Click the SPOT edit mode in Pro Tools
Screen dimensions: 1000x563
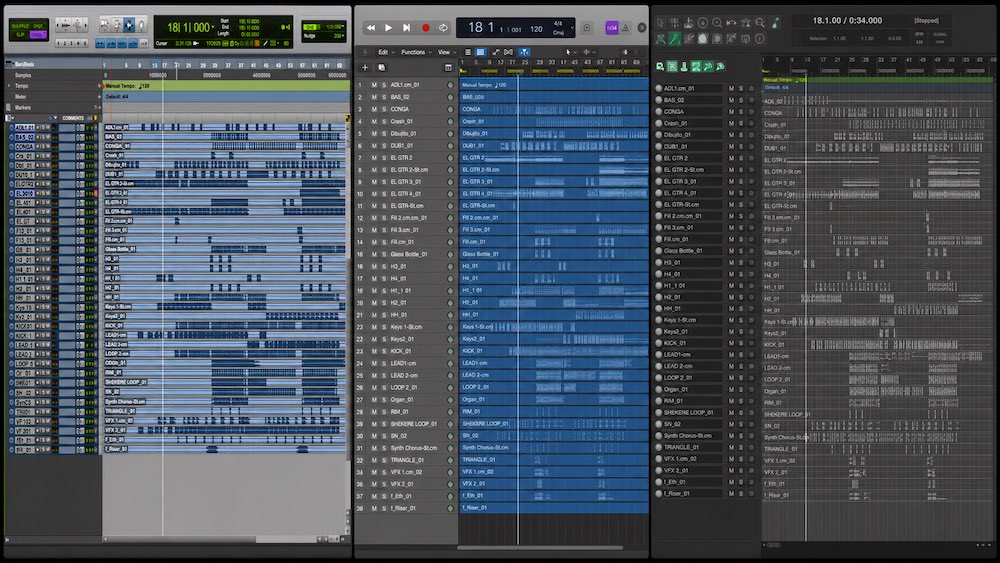(x=39, y=26)
